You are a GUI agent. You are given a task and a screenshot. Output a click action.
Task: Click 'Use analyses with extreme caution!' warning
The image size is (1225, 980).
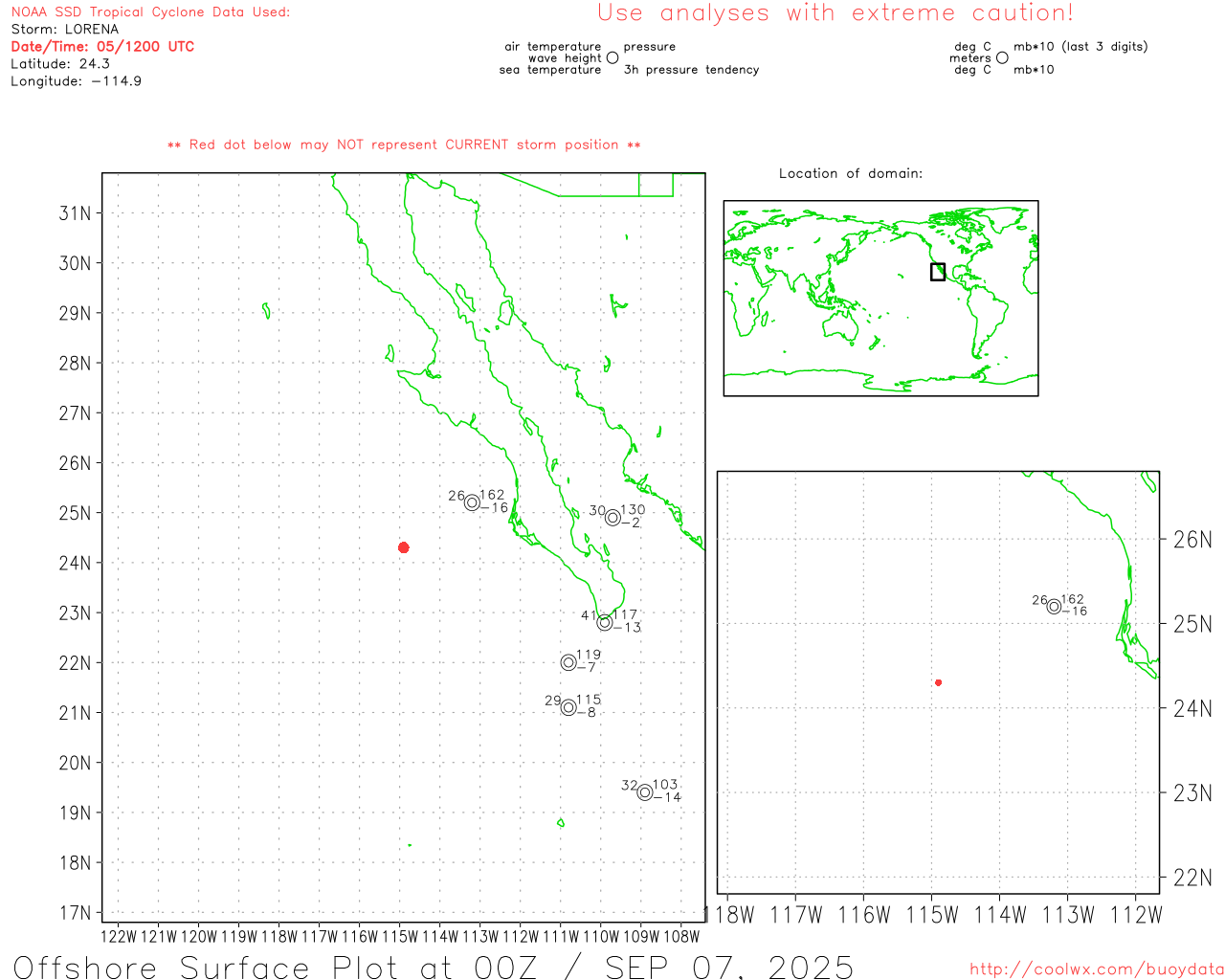coord(835,12)
